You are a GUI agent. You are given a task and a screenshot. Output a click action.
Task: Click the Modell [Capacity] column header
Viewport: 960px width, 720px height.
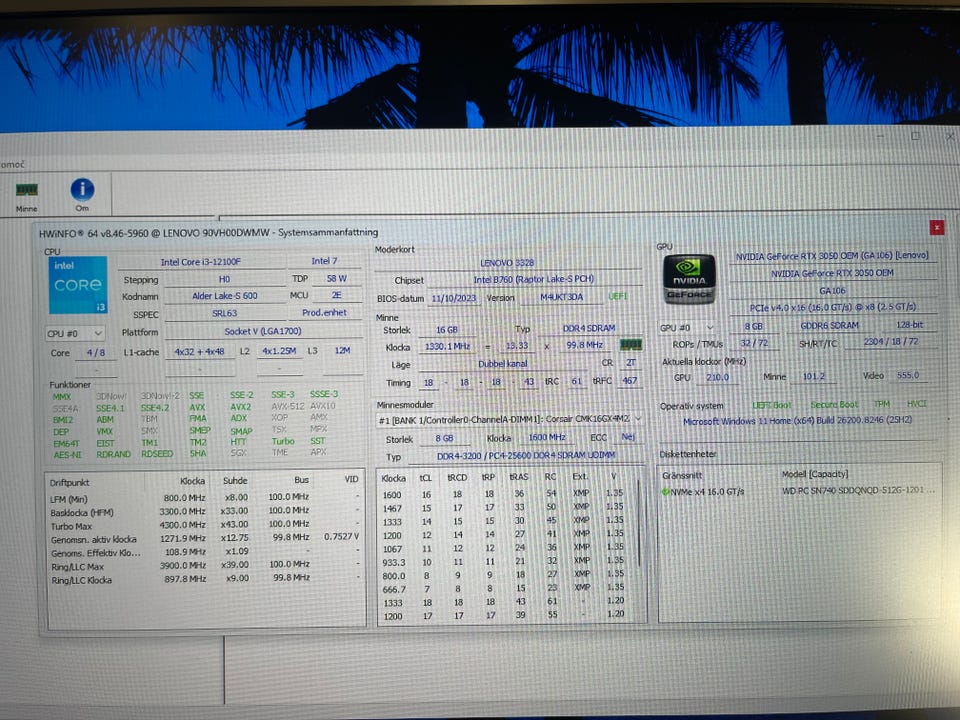[x=814, y=473]
